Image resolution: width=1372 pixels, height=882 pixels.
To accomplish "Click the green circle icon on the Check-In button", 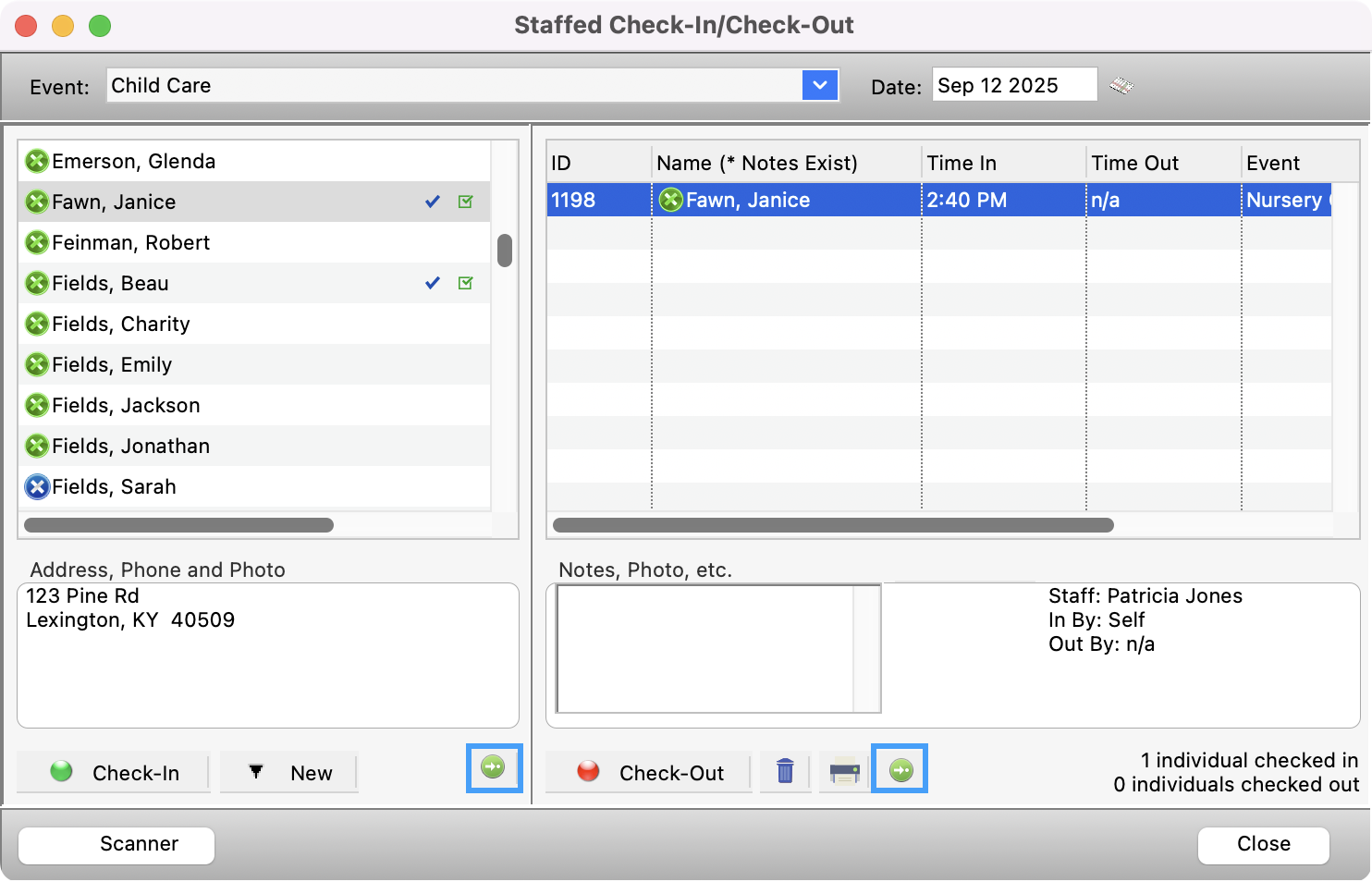I will click(60, 772).
